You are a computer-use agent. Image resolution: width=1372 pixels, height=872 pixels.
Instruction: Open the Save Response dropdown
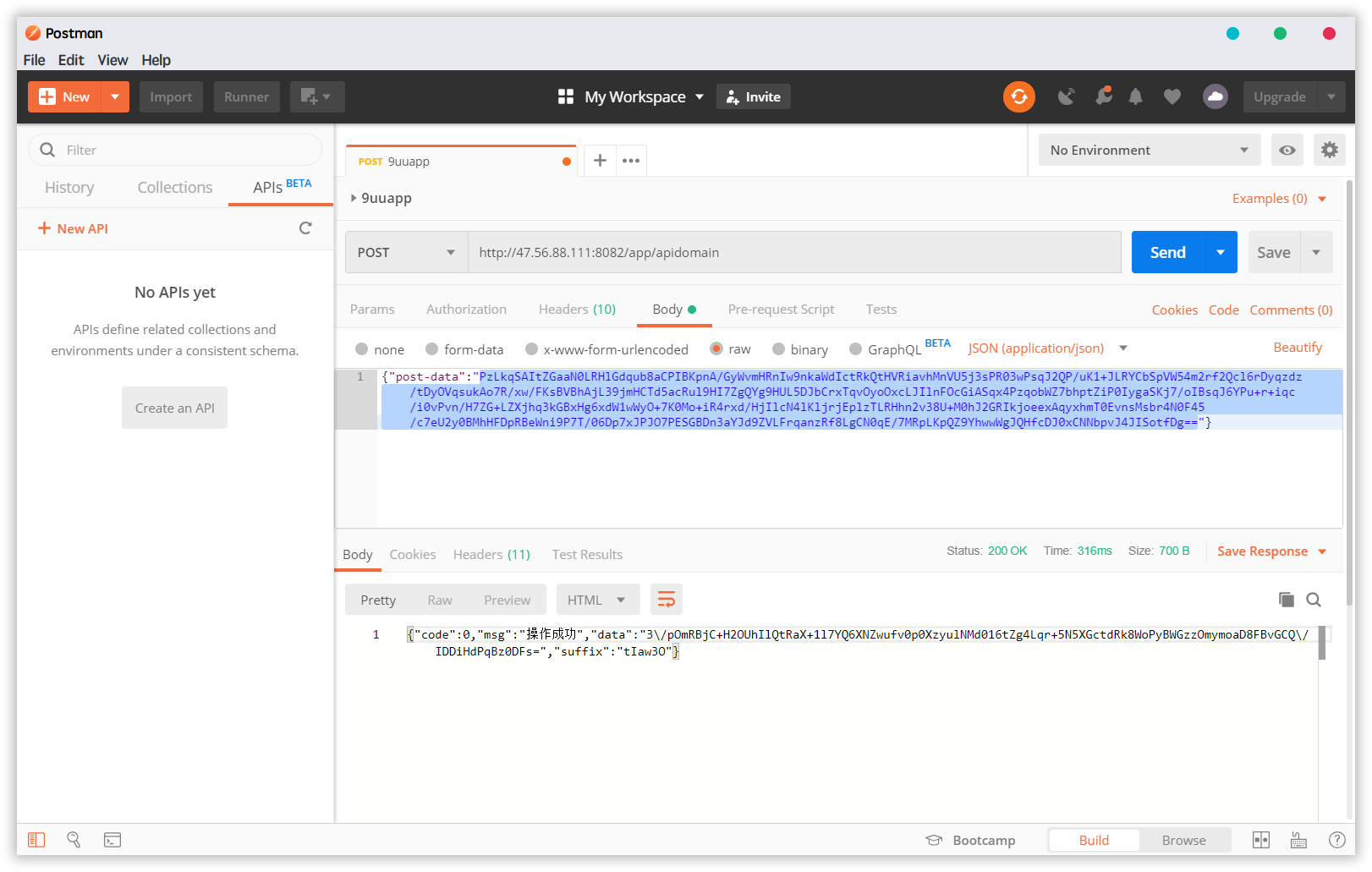coord(1271,551)
